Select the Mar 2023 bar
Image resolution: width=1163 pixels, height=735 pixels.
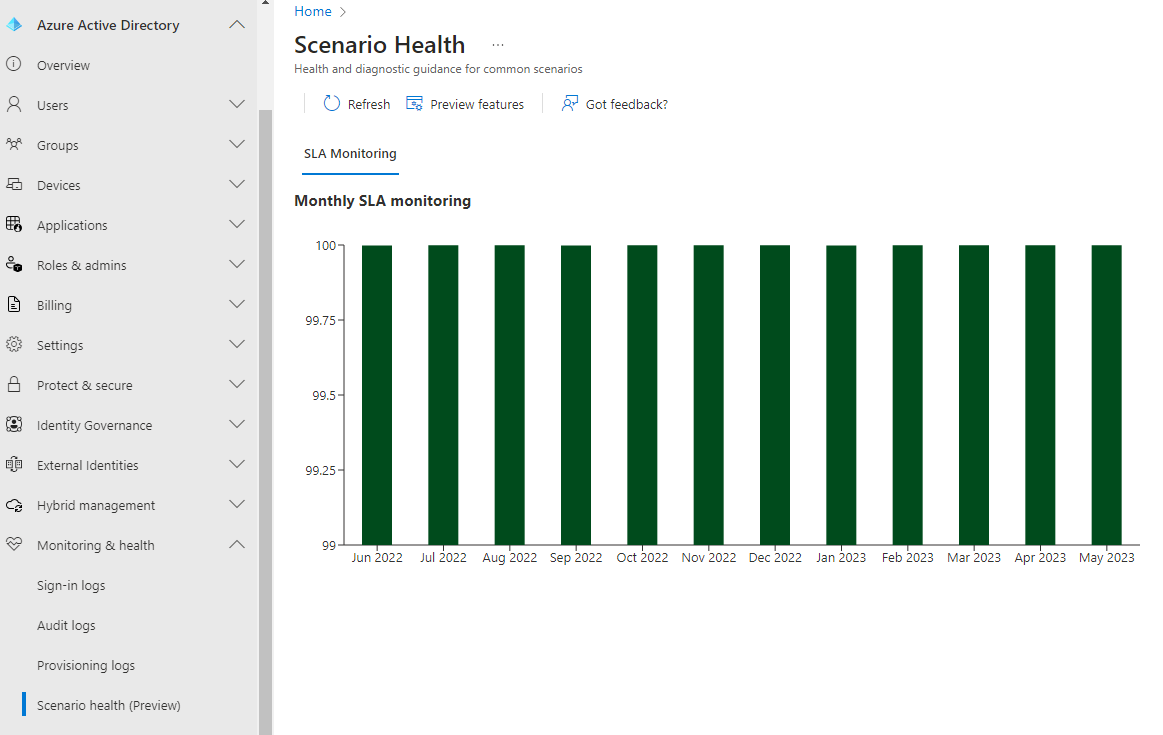point(974,395)
